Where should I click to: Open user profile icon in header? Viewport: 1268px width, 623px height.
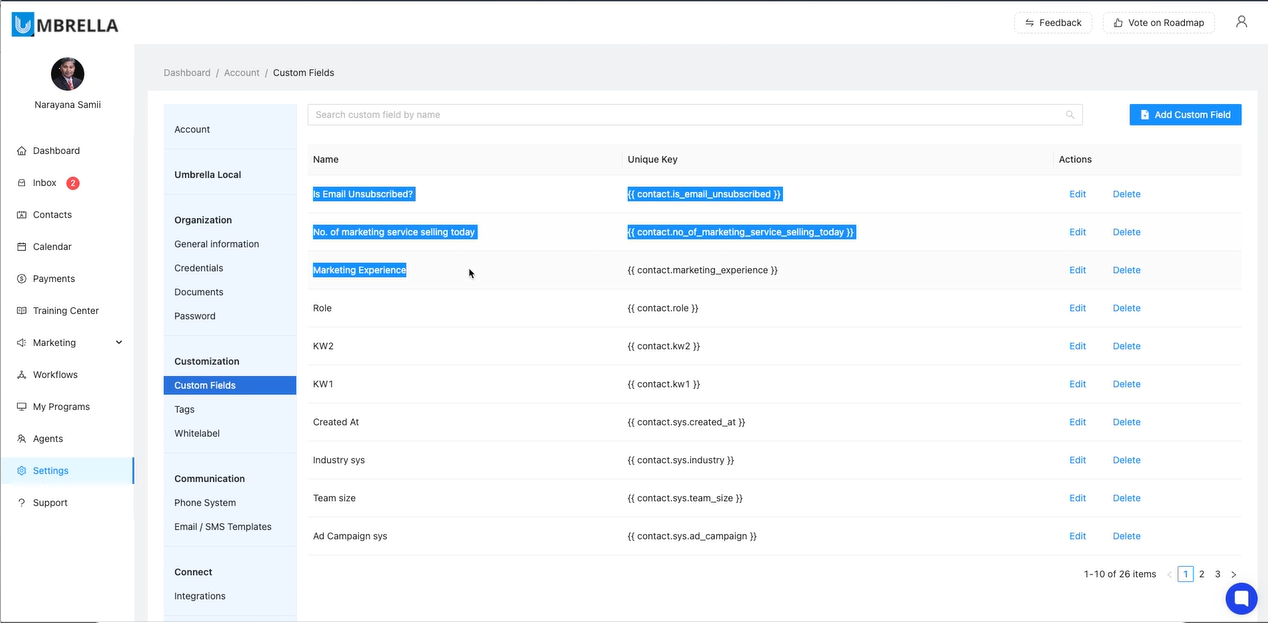click(1241, 21)
